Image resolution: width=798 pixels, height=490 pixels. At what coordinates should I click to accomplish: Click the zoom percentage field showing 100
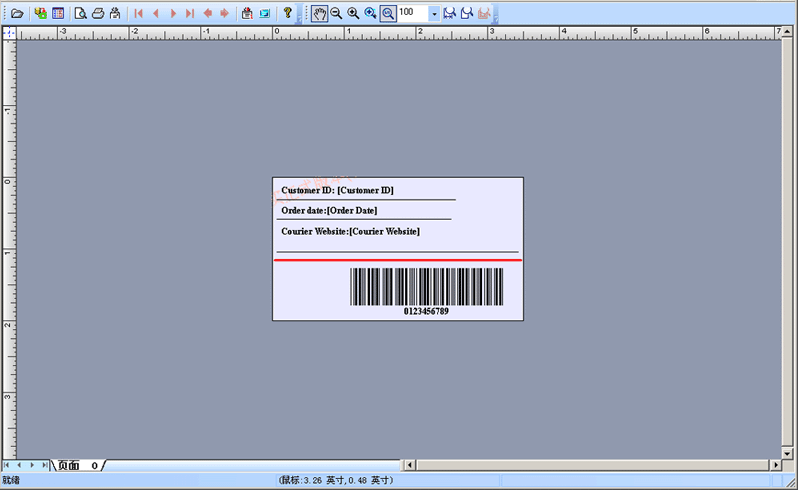pos(413,13)
